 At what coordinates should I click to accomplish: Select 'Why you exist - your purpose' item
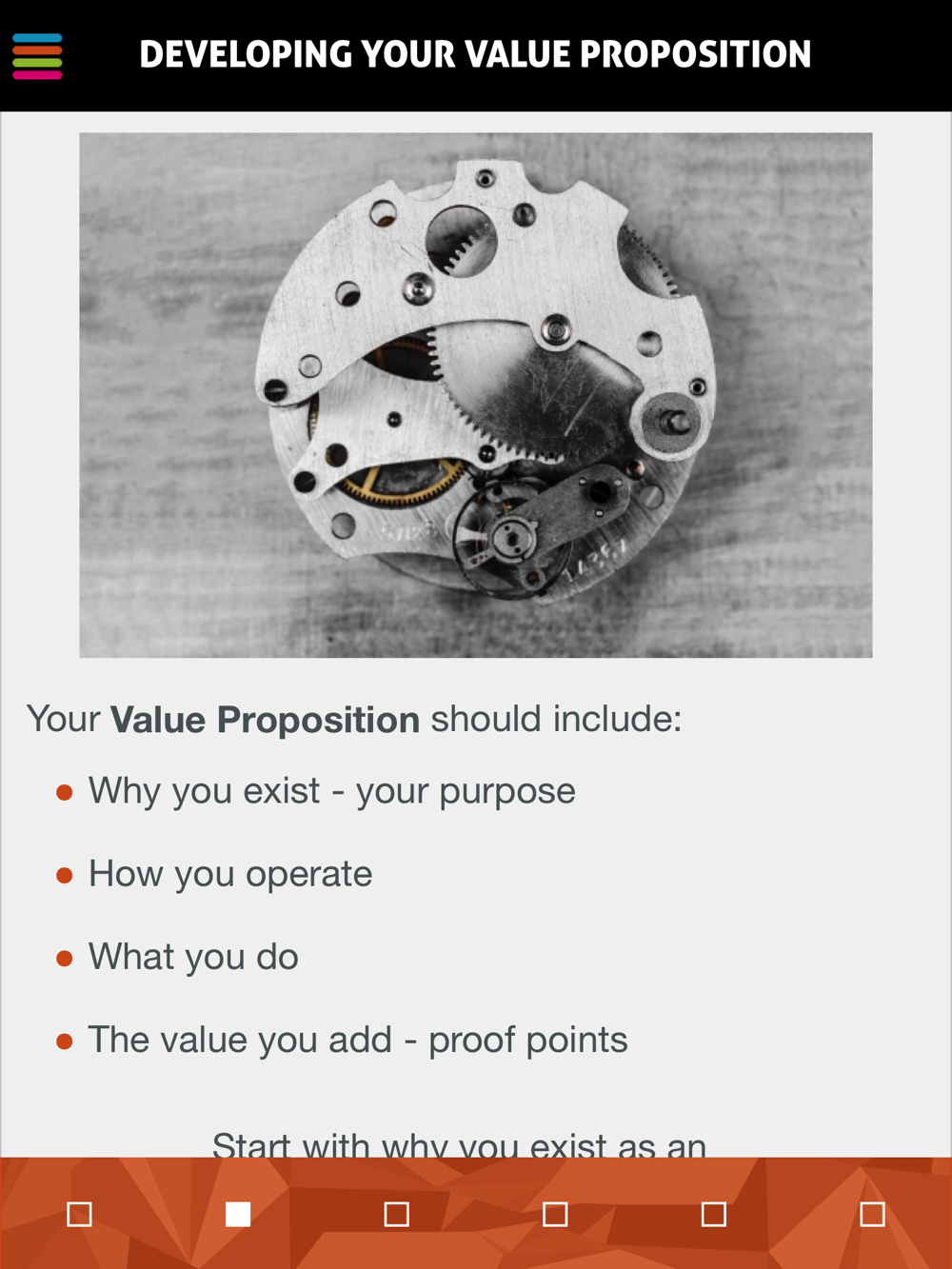(x=331, y=791)
